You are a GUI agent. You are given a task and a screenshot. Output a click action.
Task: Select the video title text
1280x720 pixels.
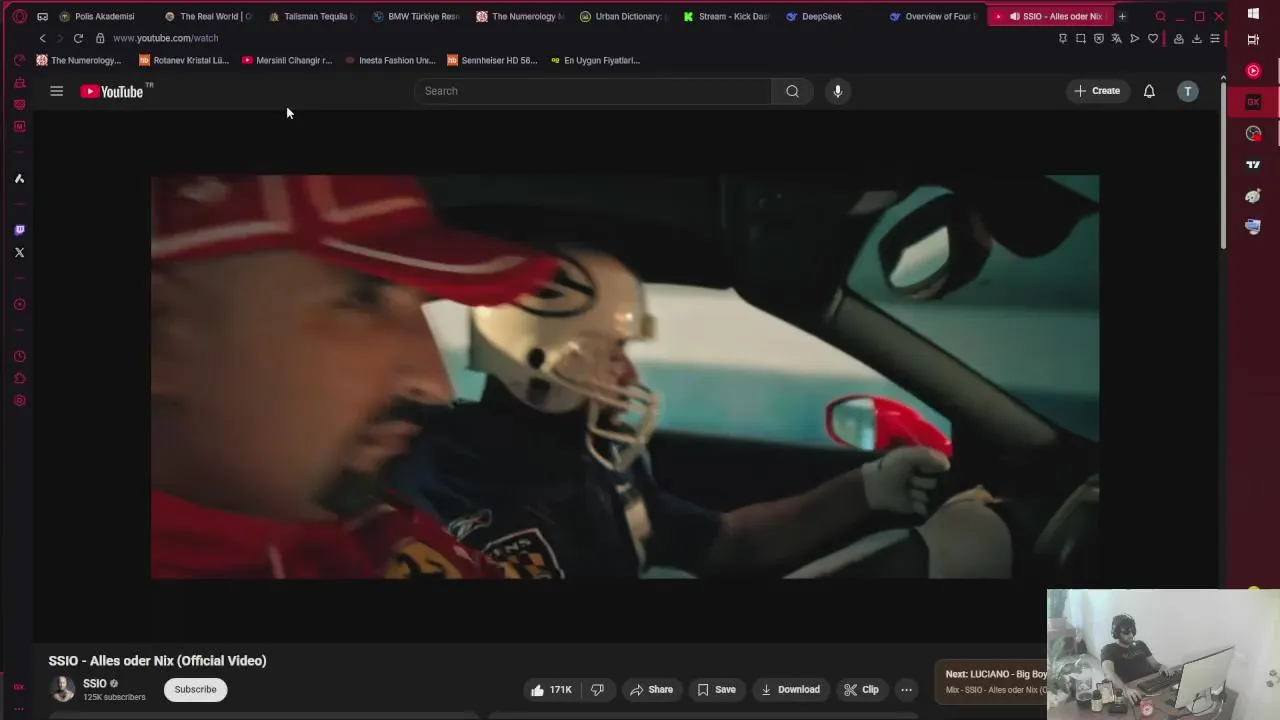coord(157,661)
